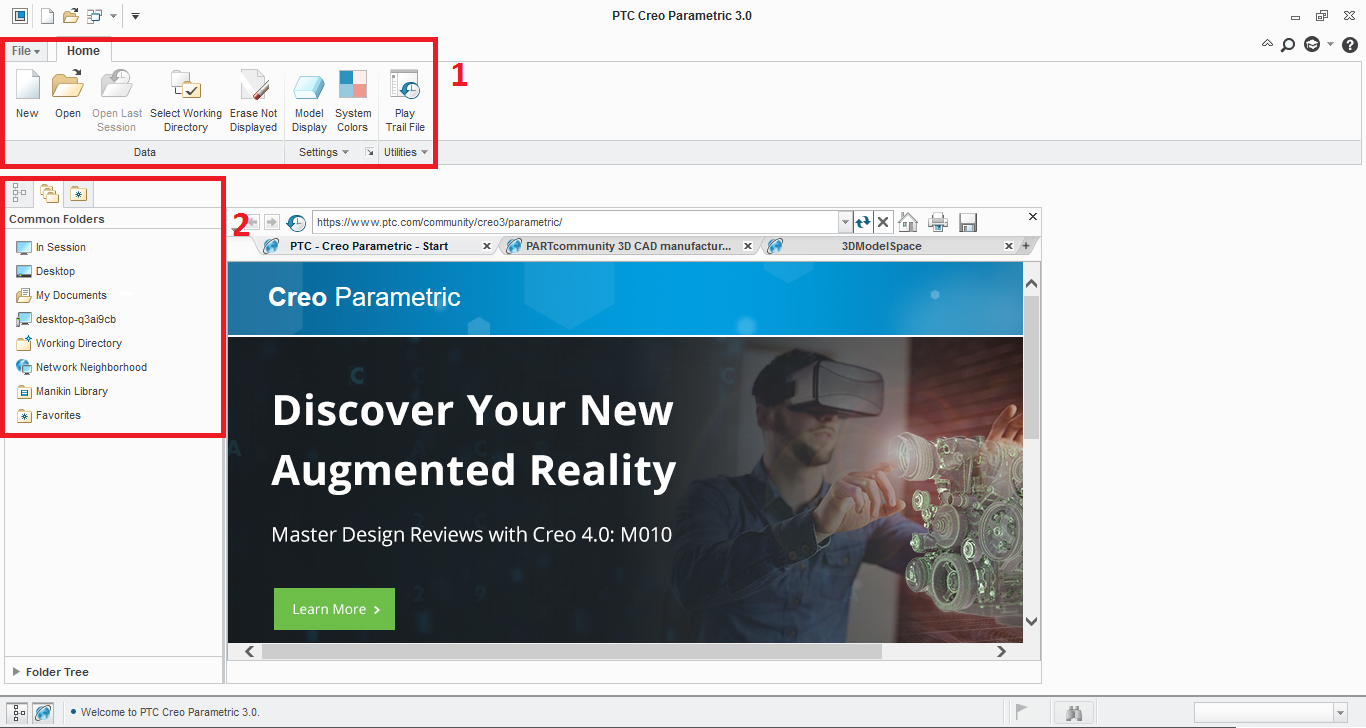Viewport: 1366px width, 728px height.
Task: Click the URL address input field
Action: tap(576, 222)
